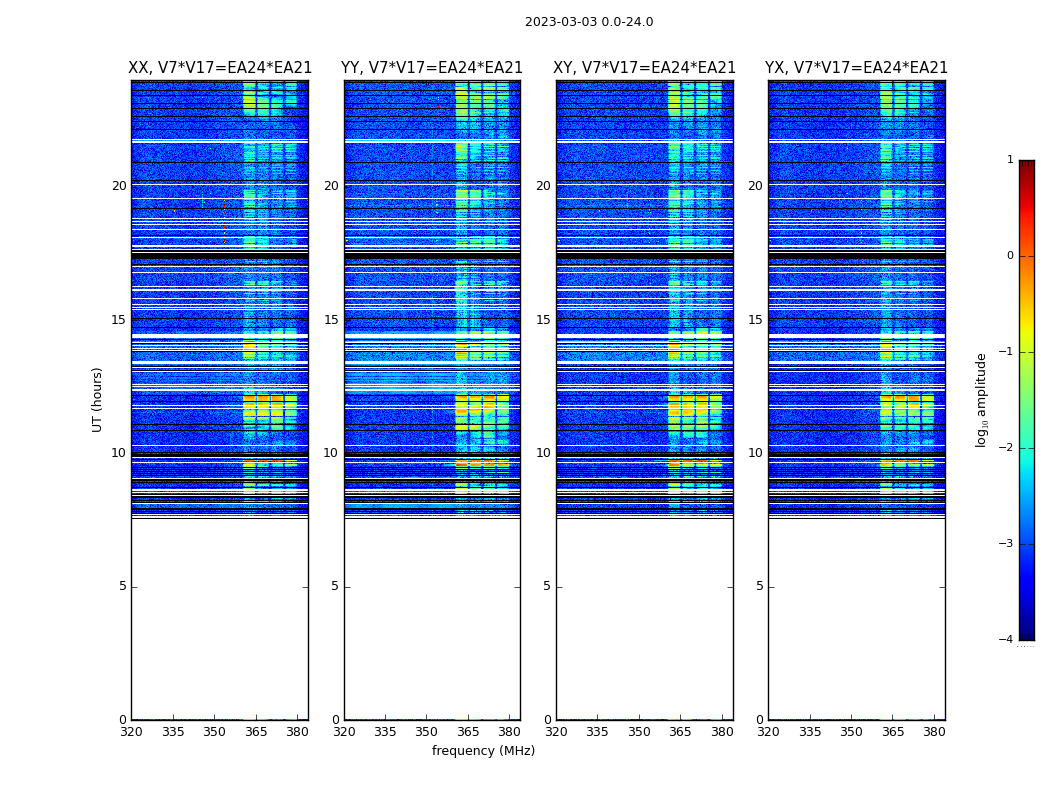This screenshot has height=800, width=1050.
Task: Click the colorbar tick label 0
Action: [1010, 256]
